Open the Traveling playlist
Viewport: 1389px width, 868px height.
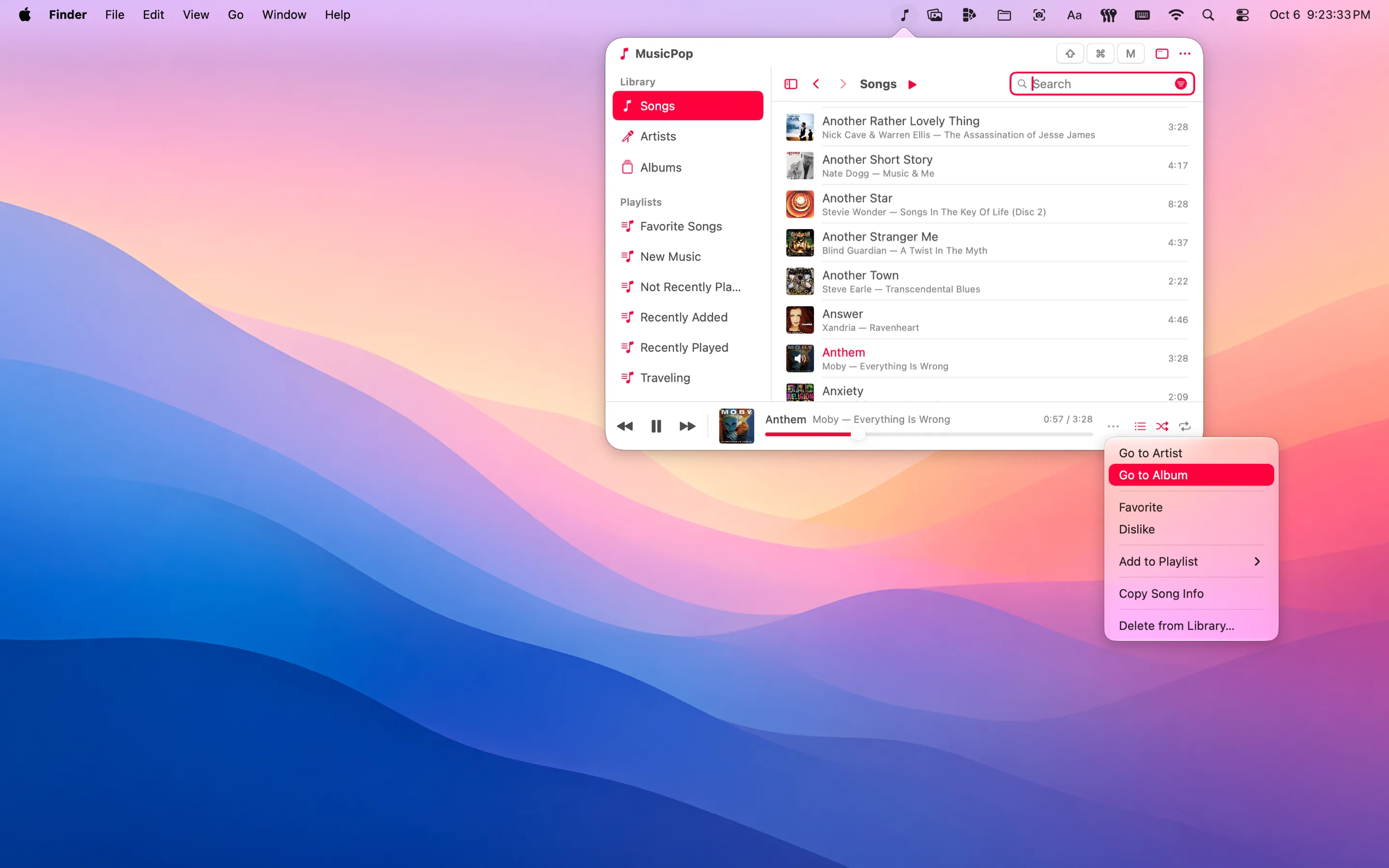coord(688,378)
